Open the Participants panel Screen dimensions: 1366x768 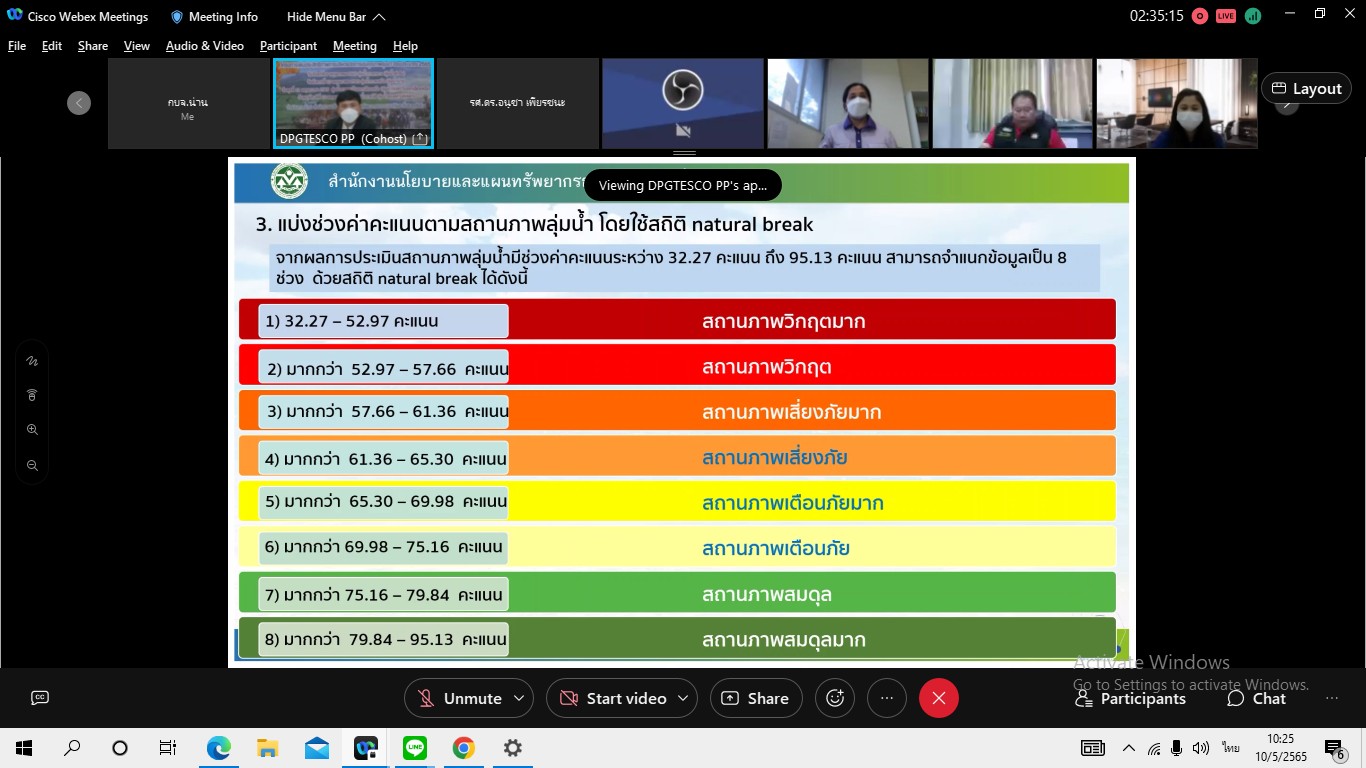[1130, 699]
